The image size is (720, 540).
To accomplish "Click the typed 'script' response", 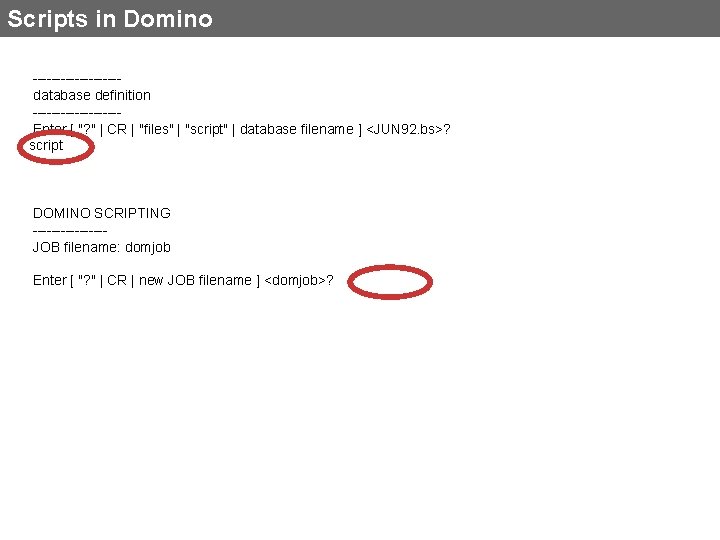I will point(46,146).
